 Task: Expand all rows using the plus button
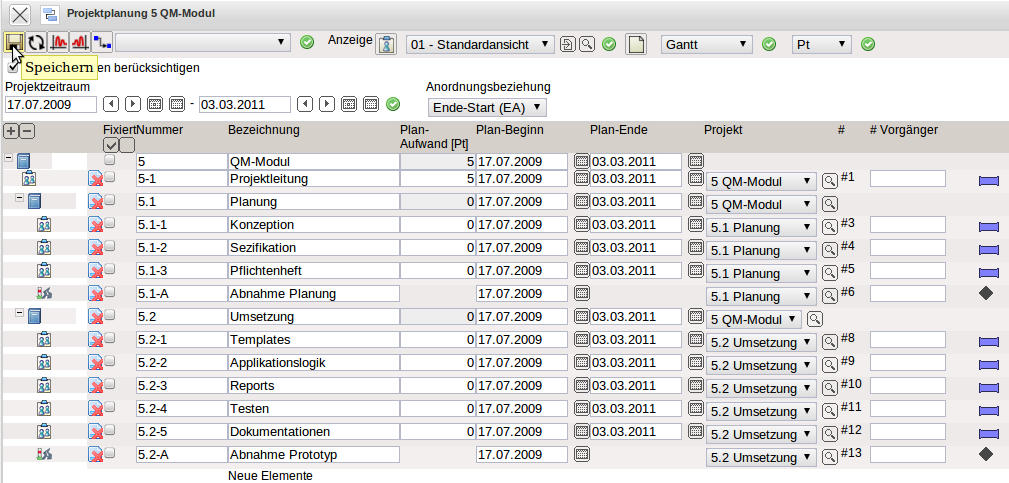pyautogui.click(x=10, y=131)
